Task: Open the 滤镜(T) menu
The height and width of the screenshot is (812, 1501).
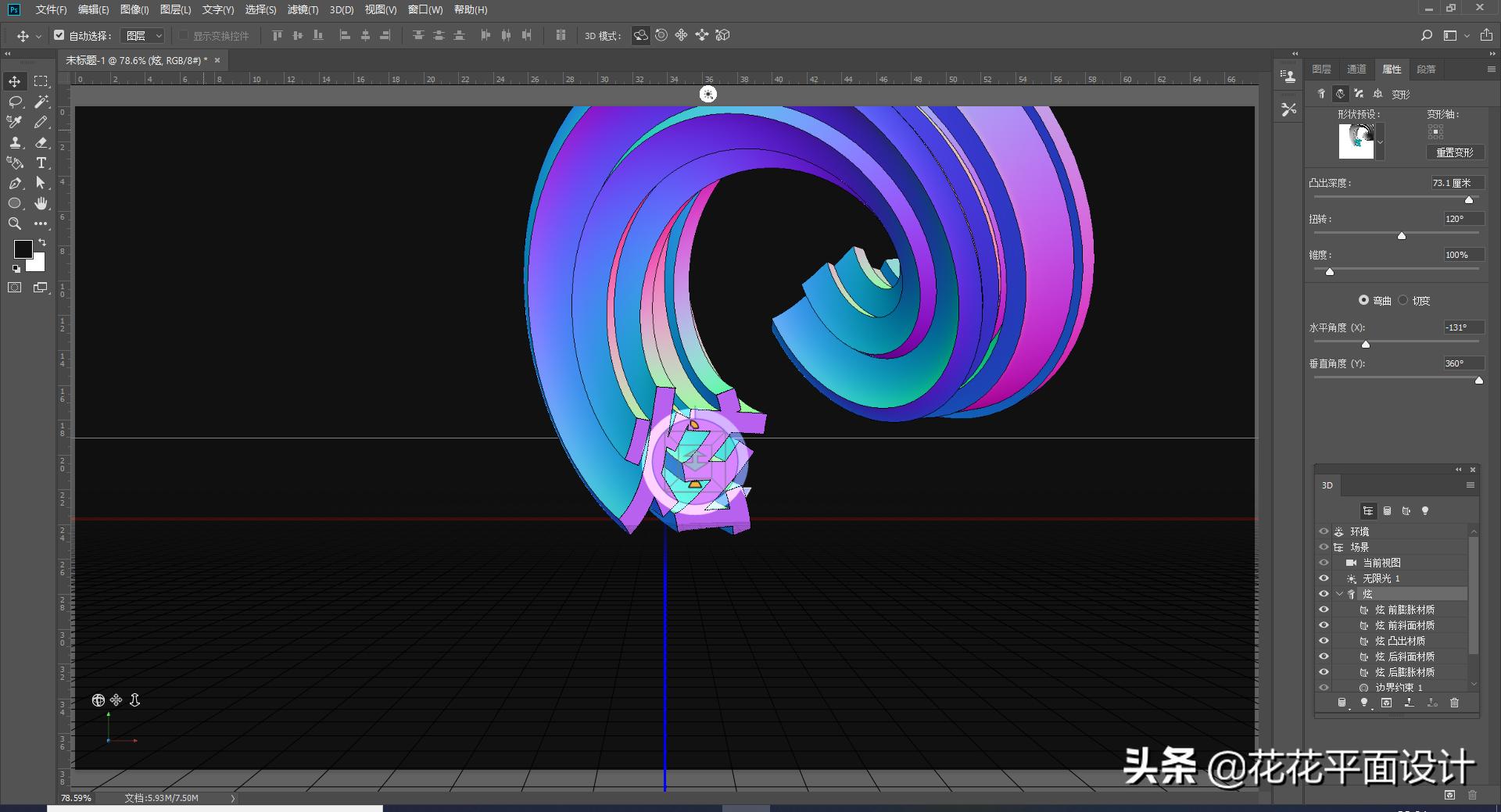Action: click(x=303, y=9)
